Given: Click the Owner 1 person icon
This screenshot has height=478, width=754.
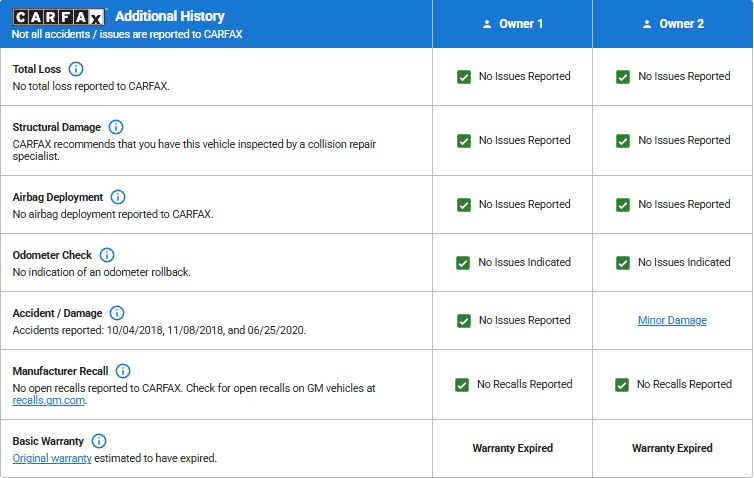Looking at the screenshot, I should click(x=486, y=24).
